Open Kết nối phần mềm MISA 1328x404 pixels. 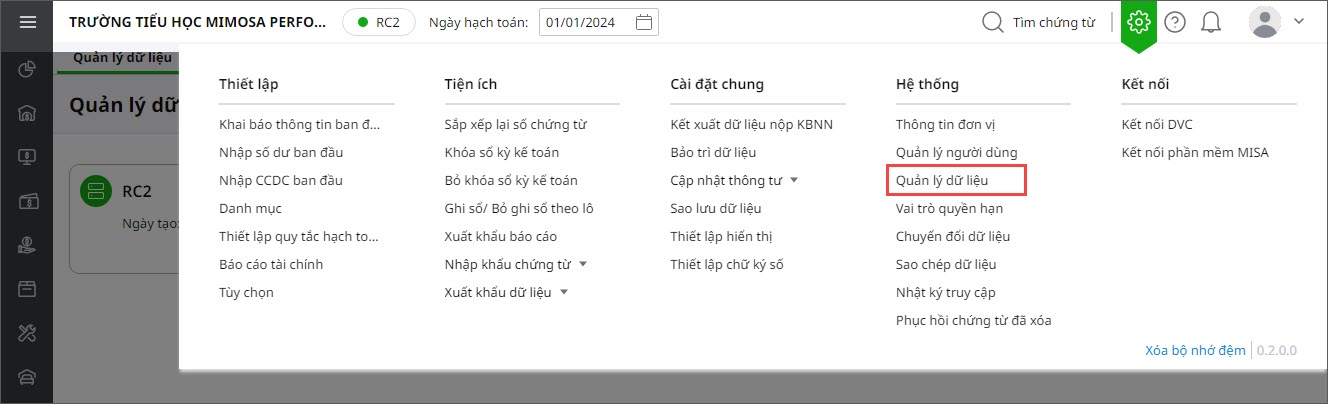pyautogui.click(x=1195, y=153)
